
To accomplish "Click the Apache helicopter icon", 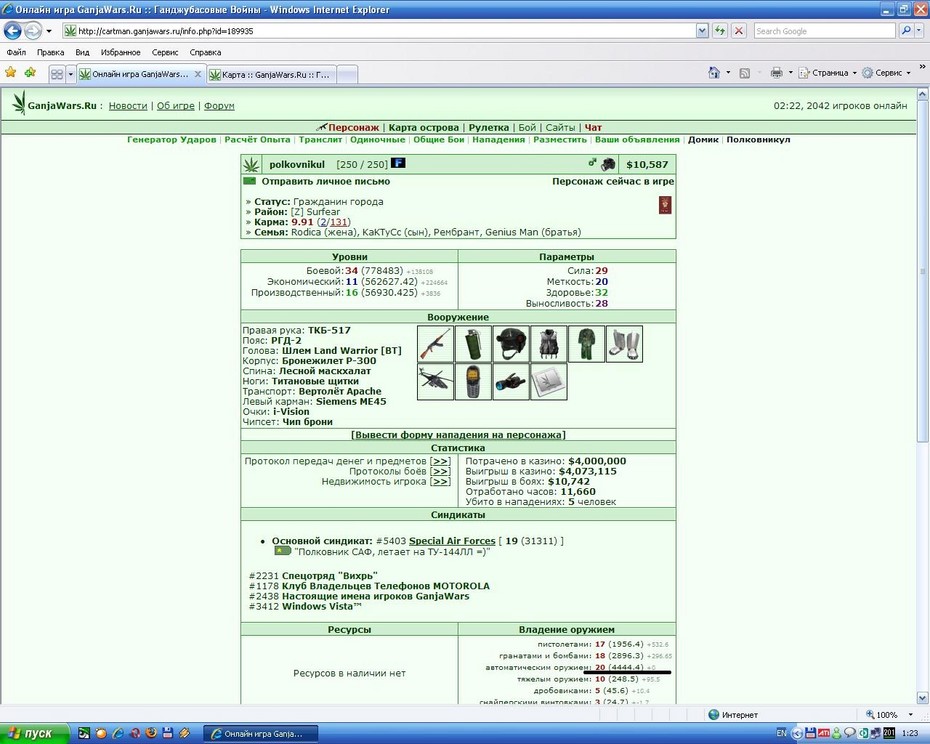I will pyautogui.click(x=435, y=381).
